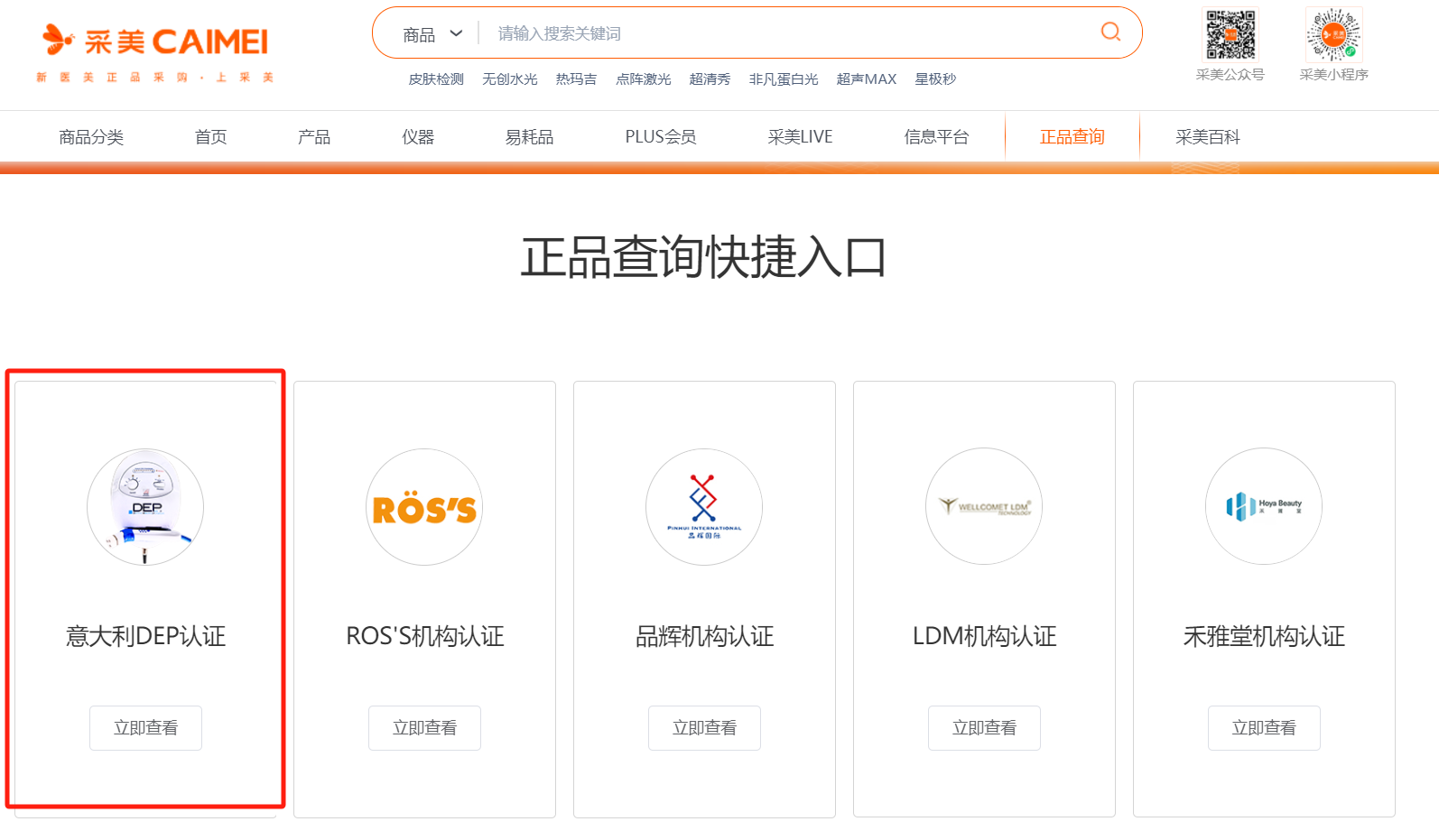Select the 正品查询 nav tab
Image resolution: width=1439 pixels, height=840 pixels.
tap(1072, 137)
